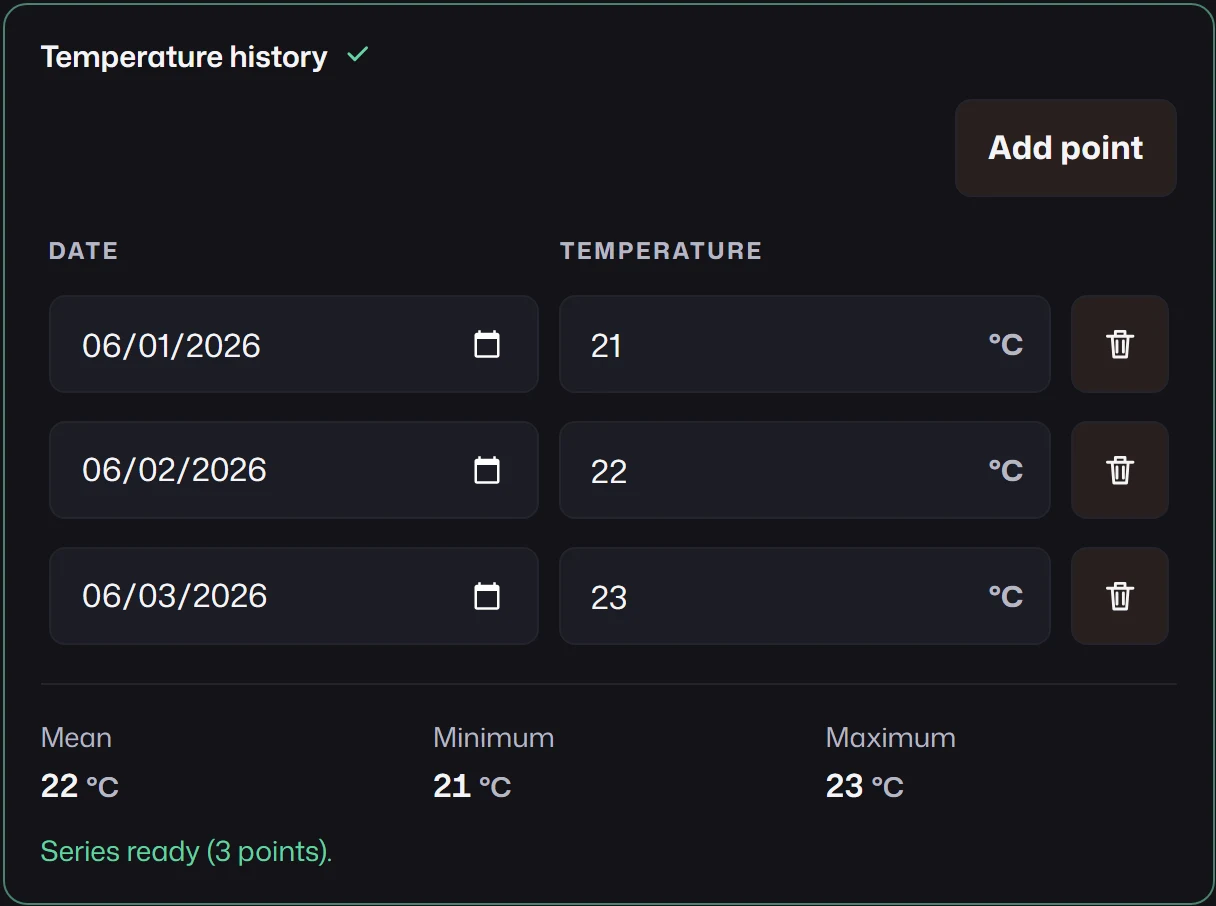The height and width of the screenshot is (906, 1216).
Task: Open calendar picker for 06/03/2026 row
Action: (486, 596)
